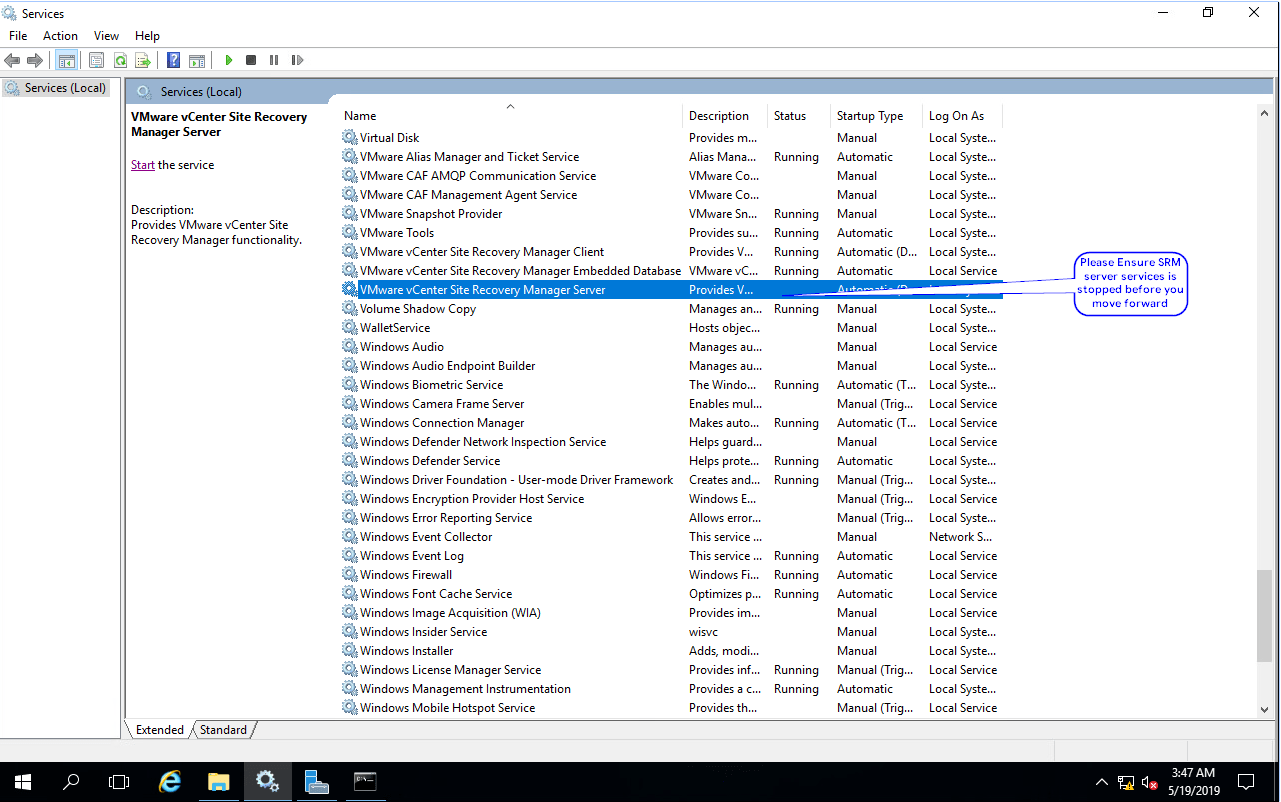Start the service using the green play toolbar icon
Viewport: 1281px width, 802px height.
tap(229, 60)
